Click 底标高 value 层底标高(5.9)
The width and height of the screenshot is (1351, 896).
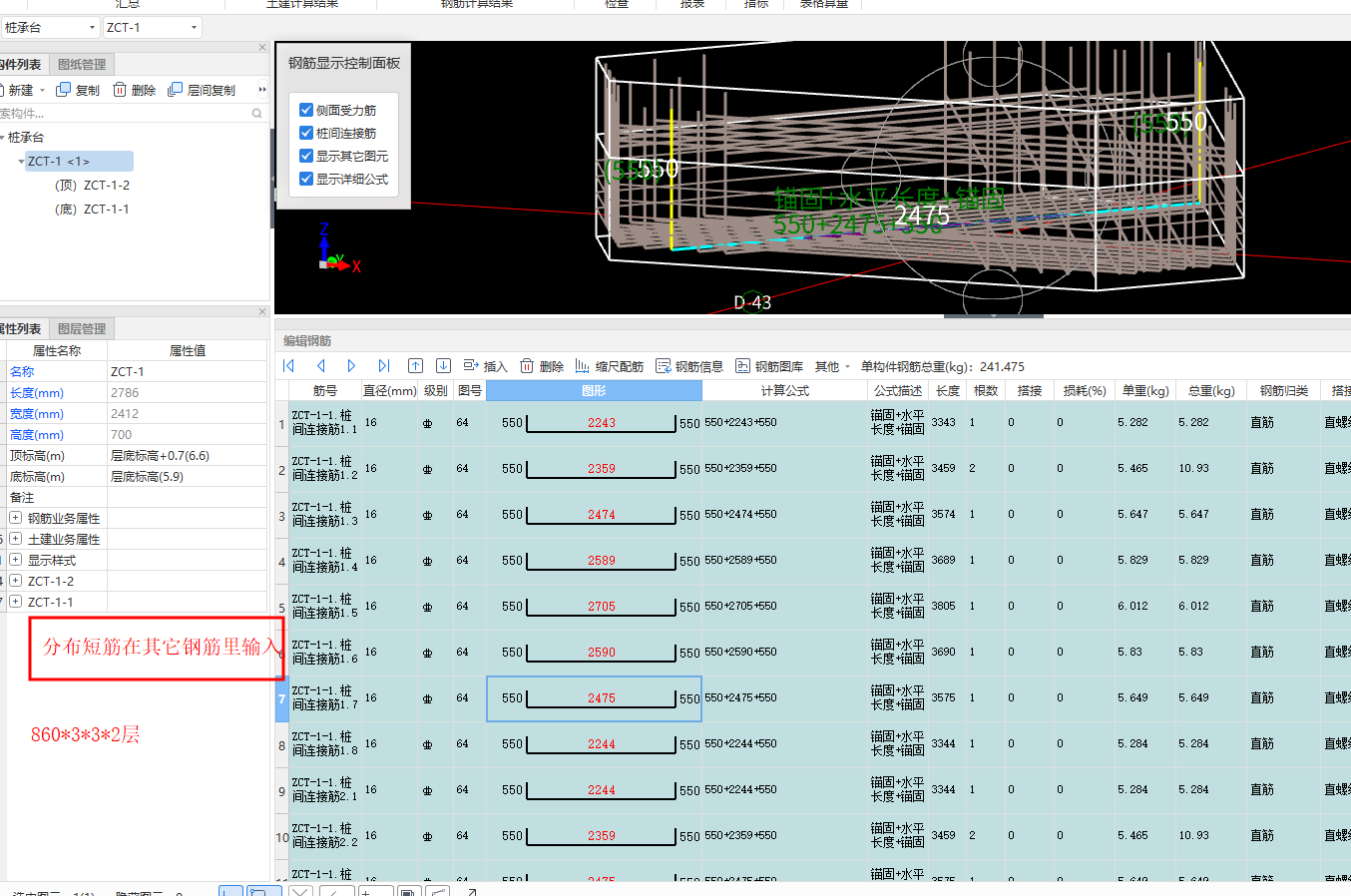[x=187, y=476]
